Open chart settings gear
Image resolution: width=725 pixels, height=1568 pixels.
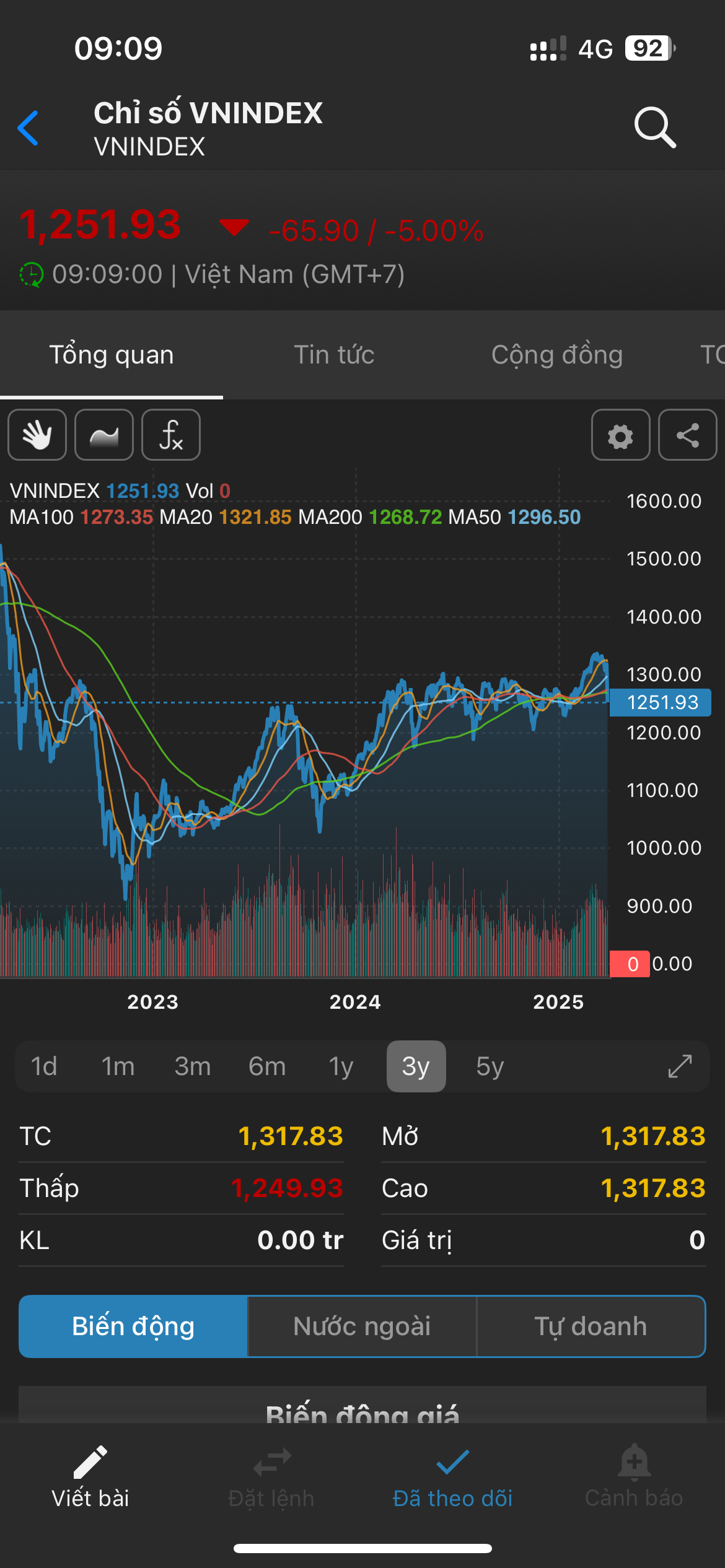pos(620,435)
